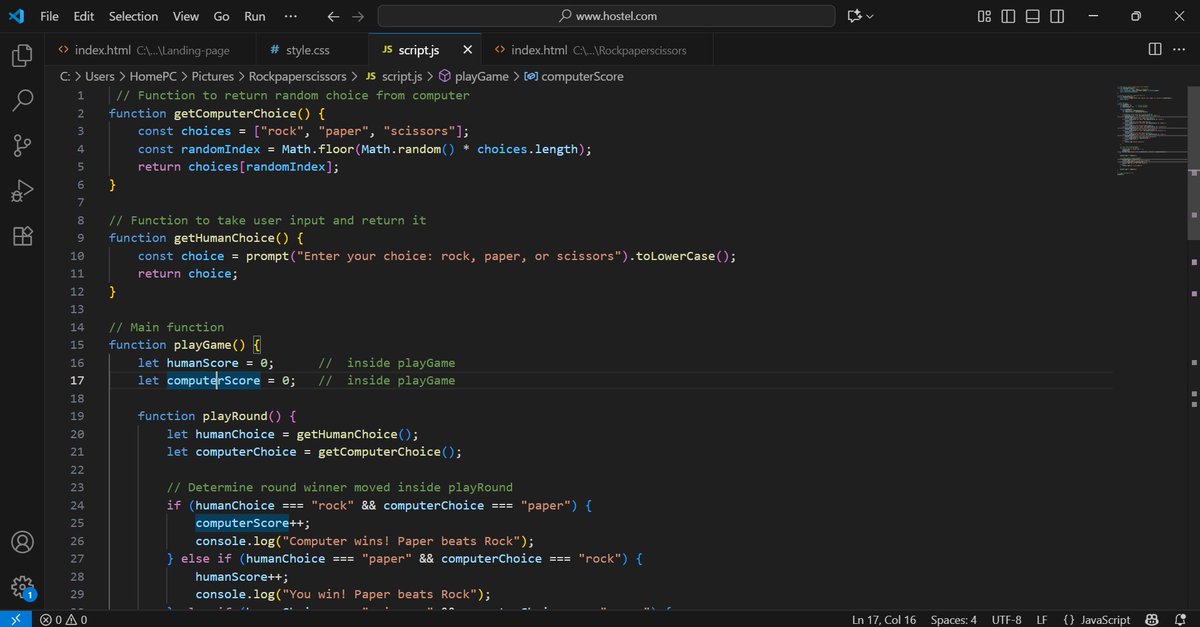Expand the C: drive breadcrumb

point(65,76)
